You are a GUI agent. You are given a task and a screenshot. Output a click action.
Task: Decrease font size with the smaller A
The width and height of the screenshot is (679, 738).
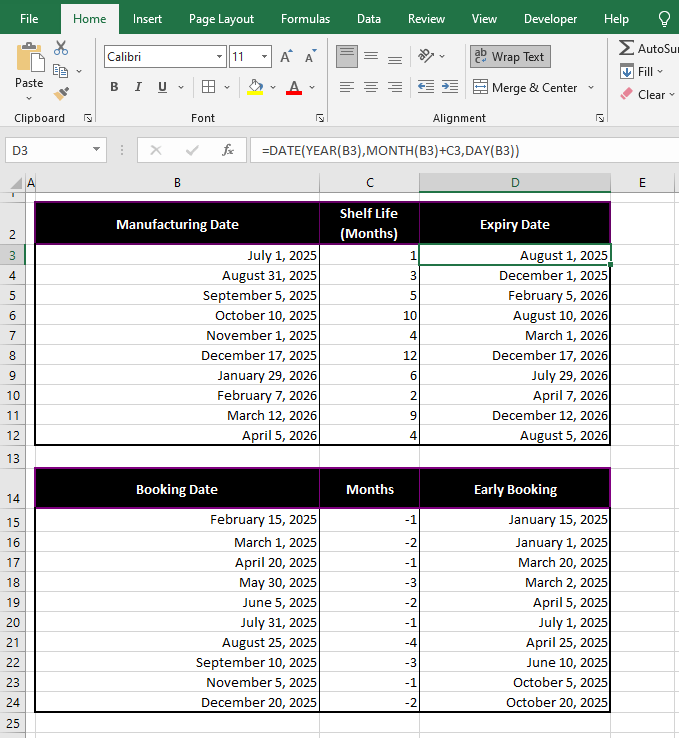[x=310, y=57]
